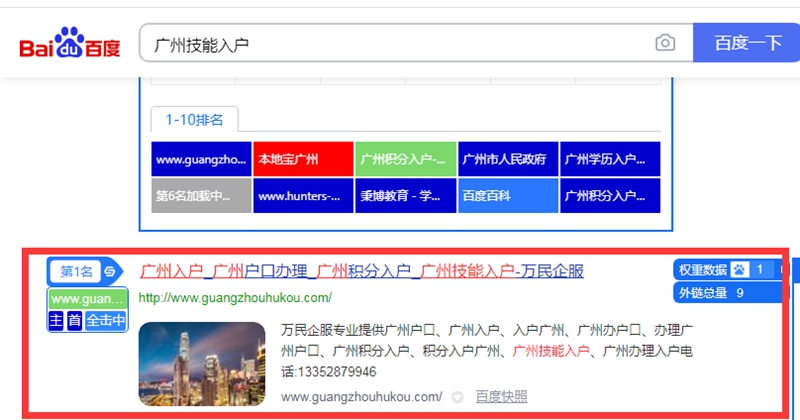Click gray www.guangzhouhukou.com/ footer URL
The width and height of the screenshot is (800, 420).
click(x=362, y=397)
